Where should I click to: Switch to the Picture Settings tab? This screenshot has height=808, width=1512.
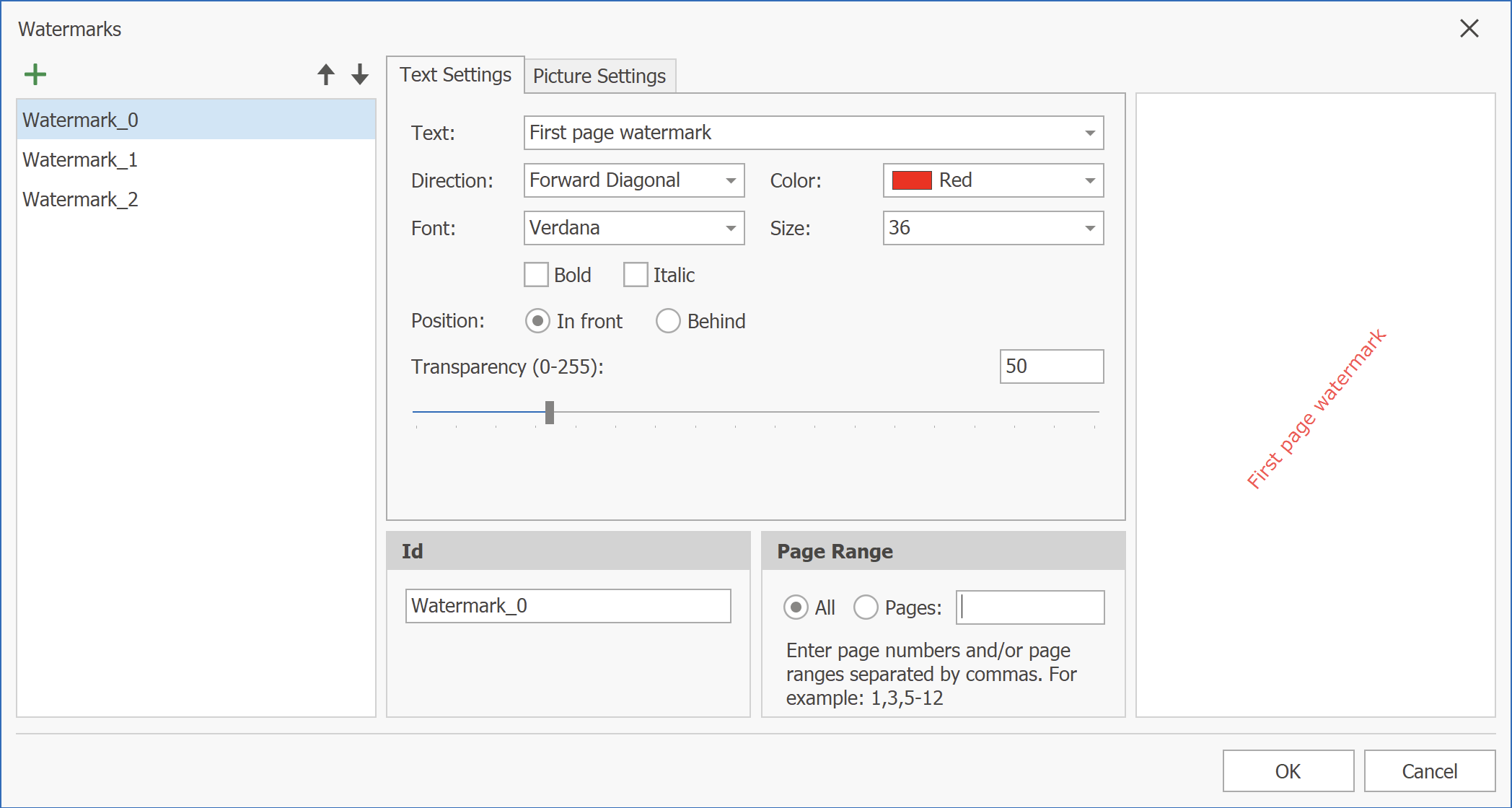coord(599,75)
